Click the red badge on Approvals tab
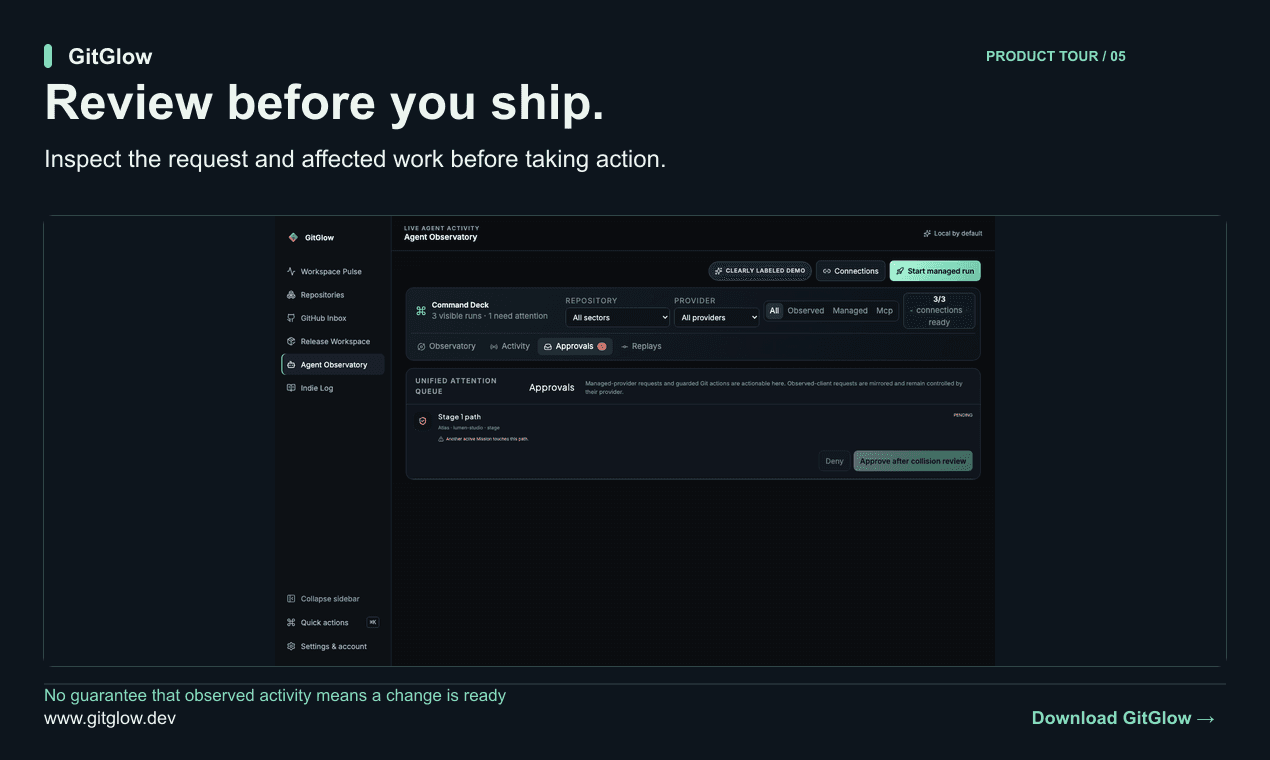The height and width of the screenshot is (760, 1270). 602,346
